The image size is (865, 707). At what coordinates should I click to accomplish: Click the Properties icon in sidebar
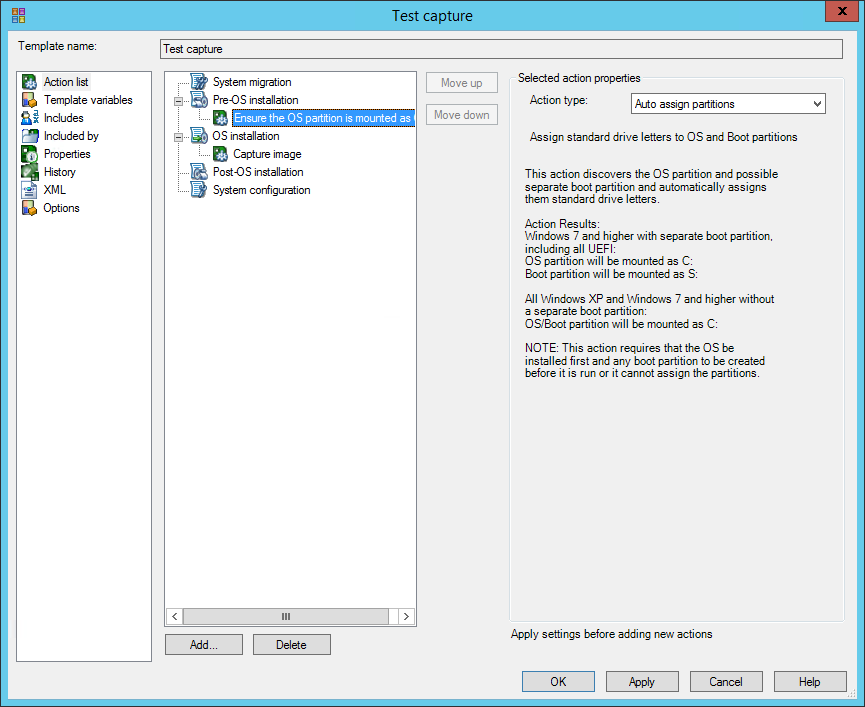30,154
